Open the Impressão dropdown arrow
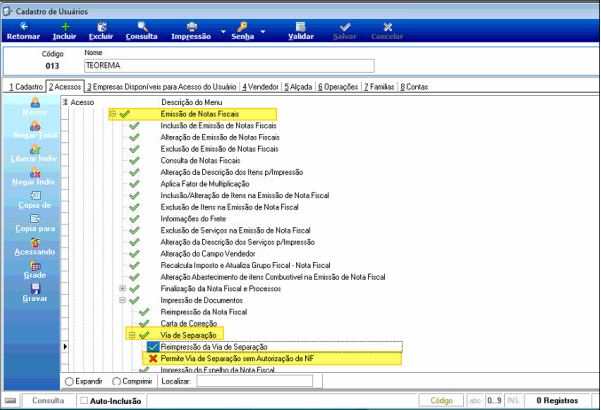The image size is (601, 410). 223,31
